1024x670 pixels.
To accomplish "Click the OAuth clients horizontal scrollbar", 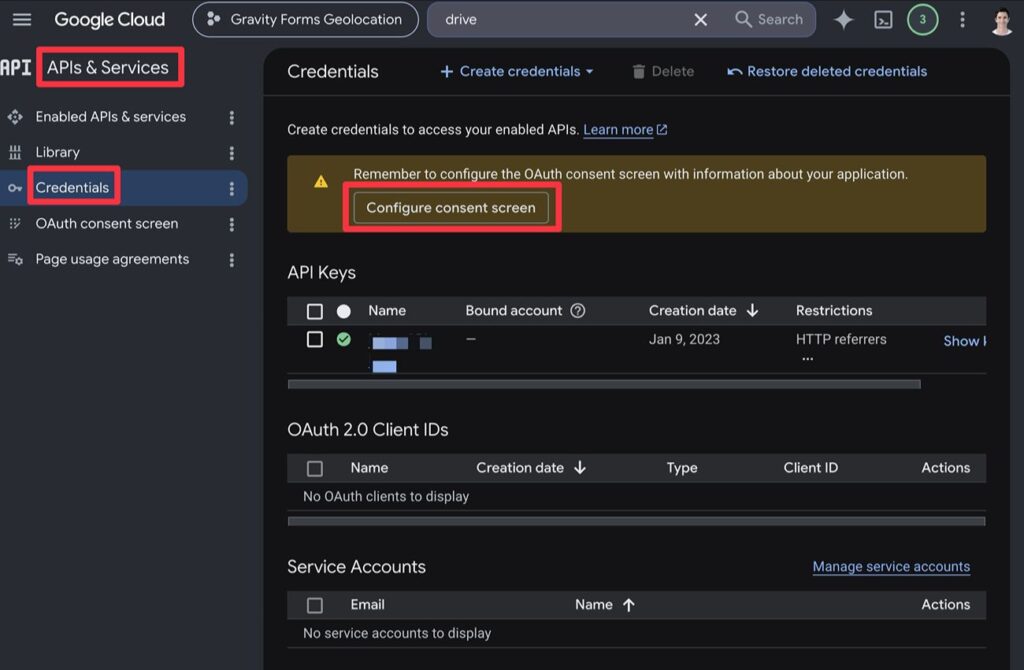I will (x=637, y=521).
